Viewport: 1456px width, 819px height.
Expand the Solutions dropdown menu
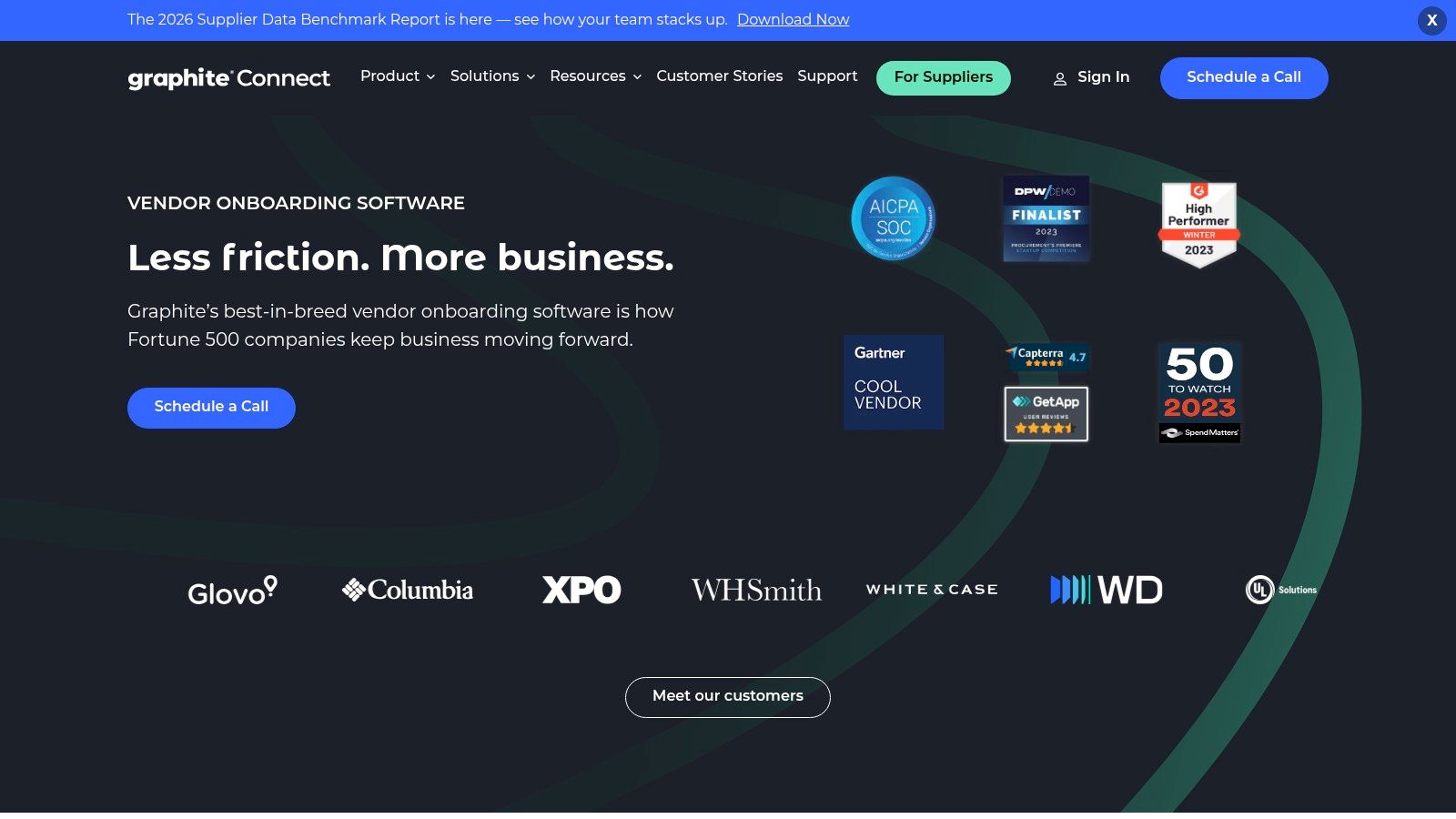(492, 76)
